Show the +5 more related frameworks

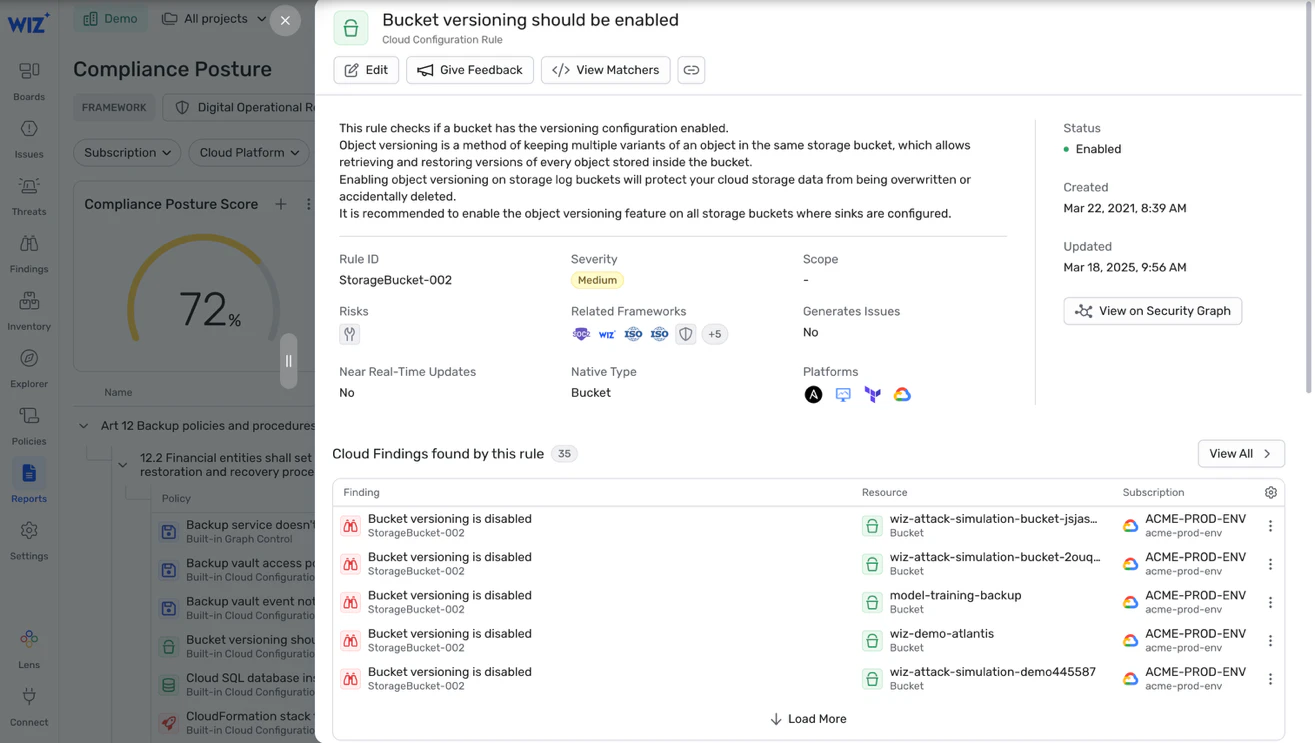(715, 334)
